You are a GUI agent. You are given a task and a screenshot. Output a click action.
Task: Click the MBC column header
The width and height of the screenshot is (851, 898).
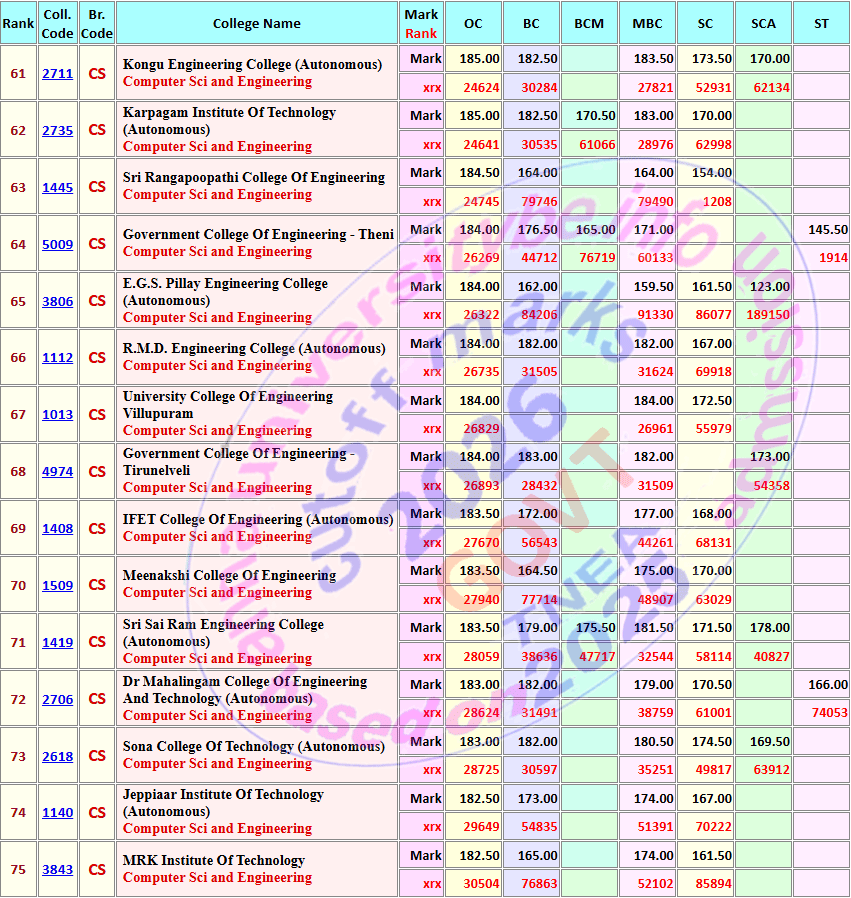[x=647, y=23]
